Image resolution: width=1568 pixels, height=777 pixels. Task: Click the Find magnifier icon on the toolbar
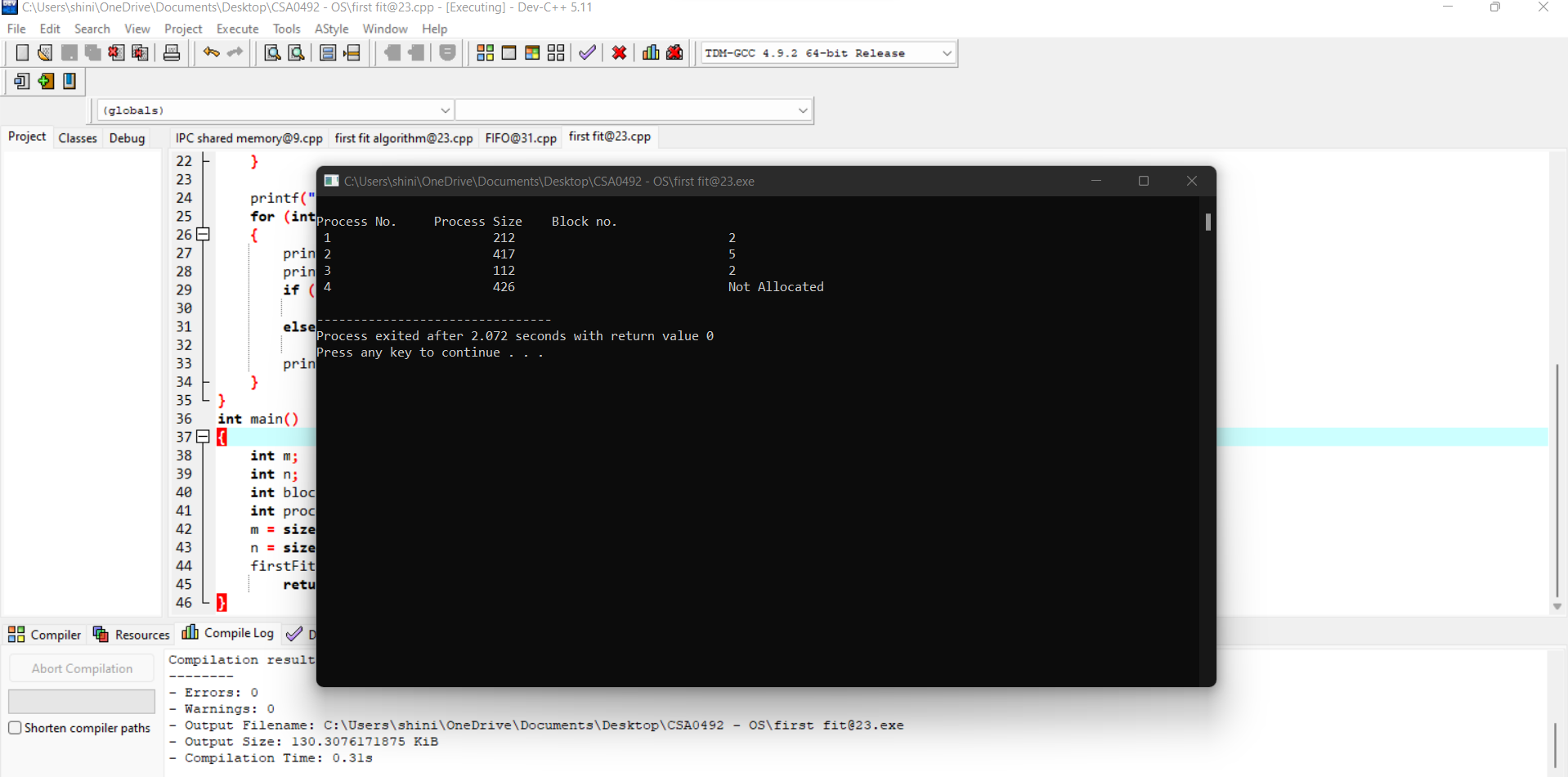pyautogui.click(x=271, y=52)
